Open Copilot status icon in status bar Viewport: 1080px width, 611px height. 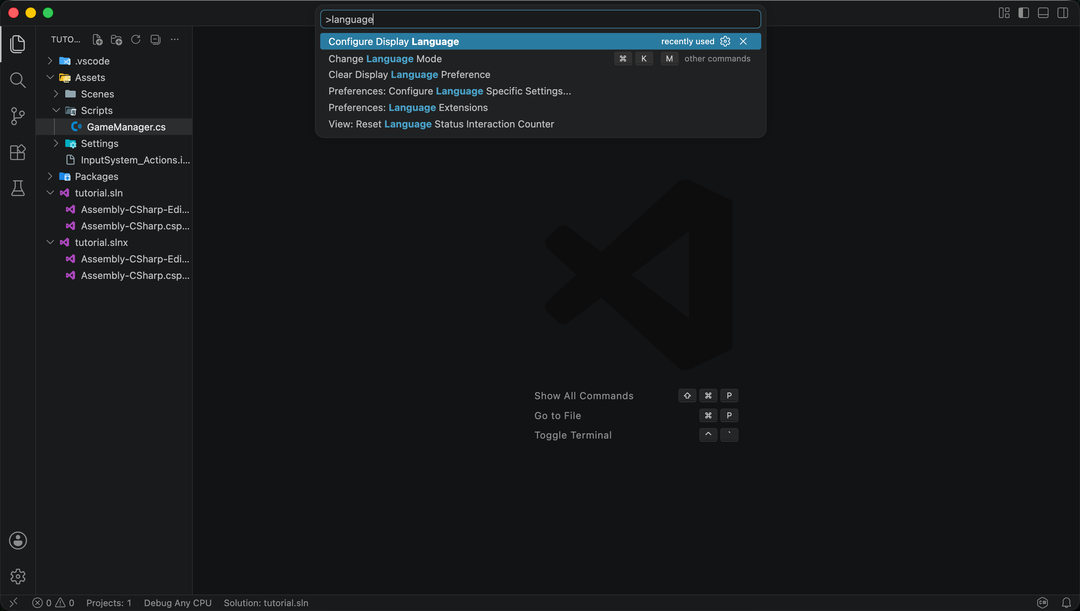tap(1043, 603)
